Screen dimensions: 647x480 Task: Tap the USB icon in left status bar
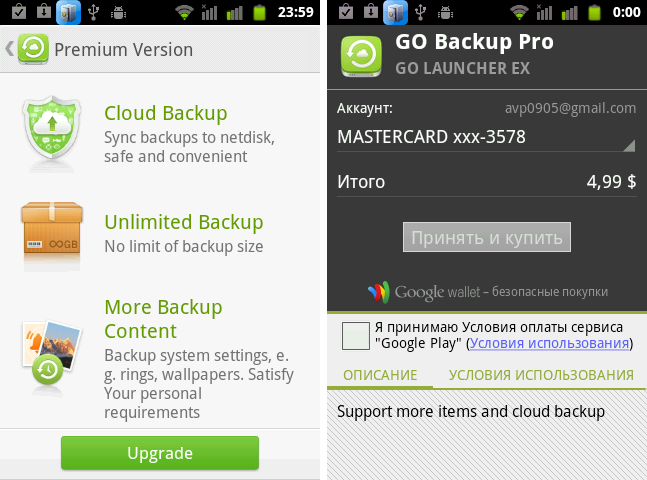(95, 13)
